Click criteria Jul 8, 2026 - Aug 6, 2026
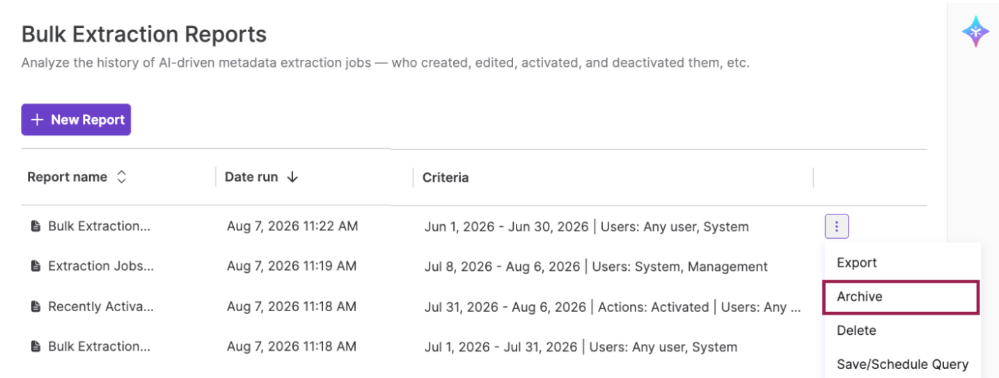Viewport: 999px width, 378px height. 596,266
